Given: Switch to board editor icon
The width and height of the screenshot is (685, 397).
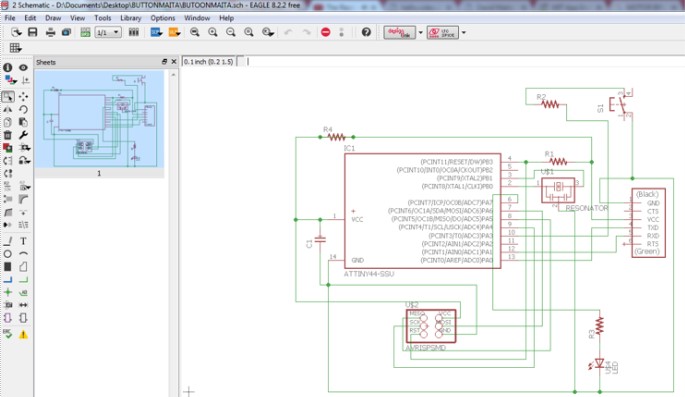Looking at the screenshot, I should [85, 32].
